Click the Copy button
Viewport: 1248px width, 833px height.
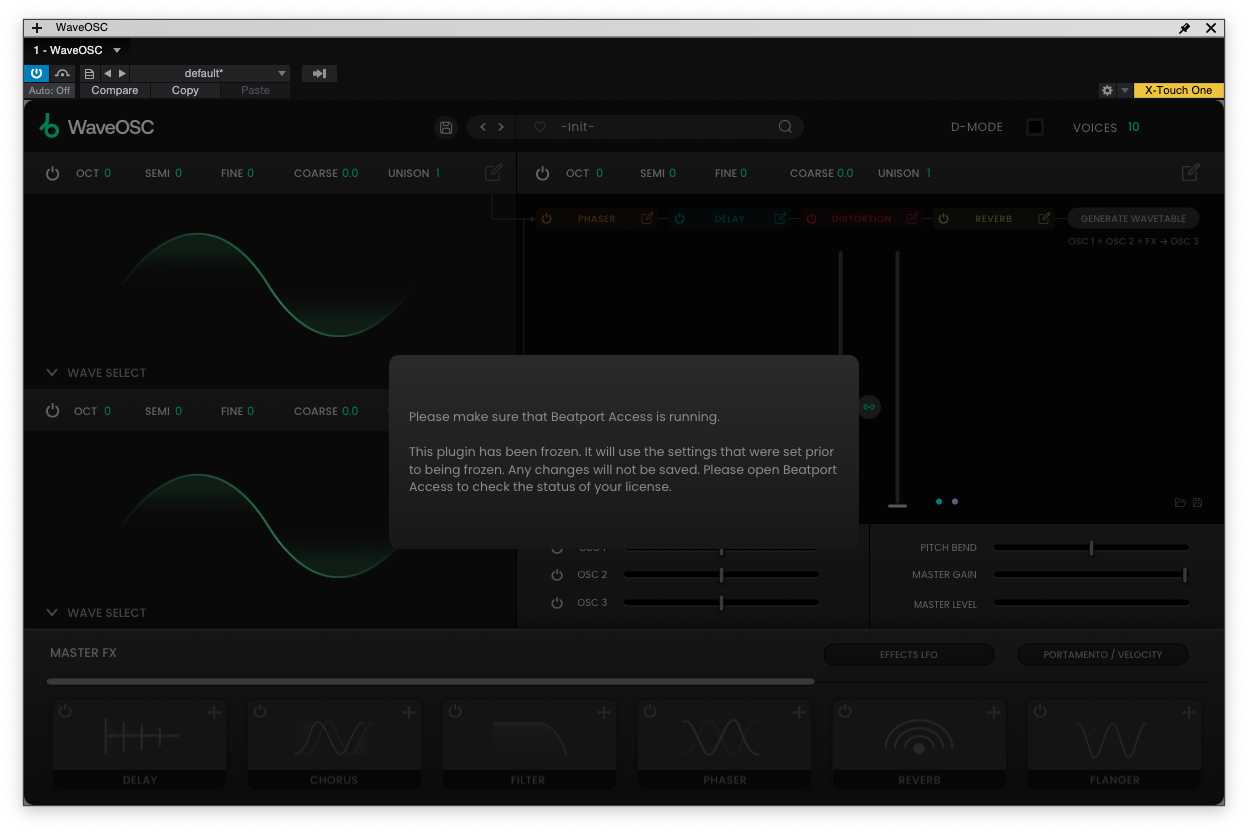click(x=185, y=90)
